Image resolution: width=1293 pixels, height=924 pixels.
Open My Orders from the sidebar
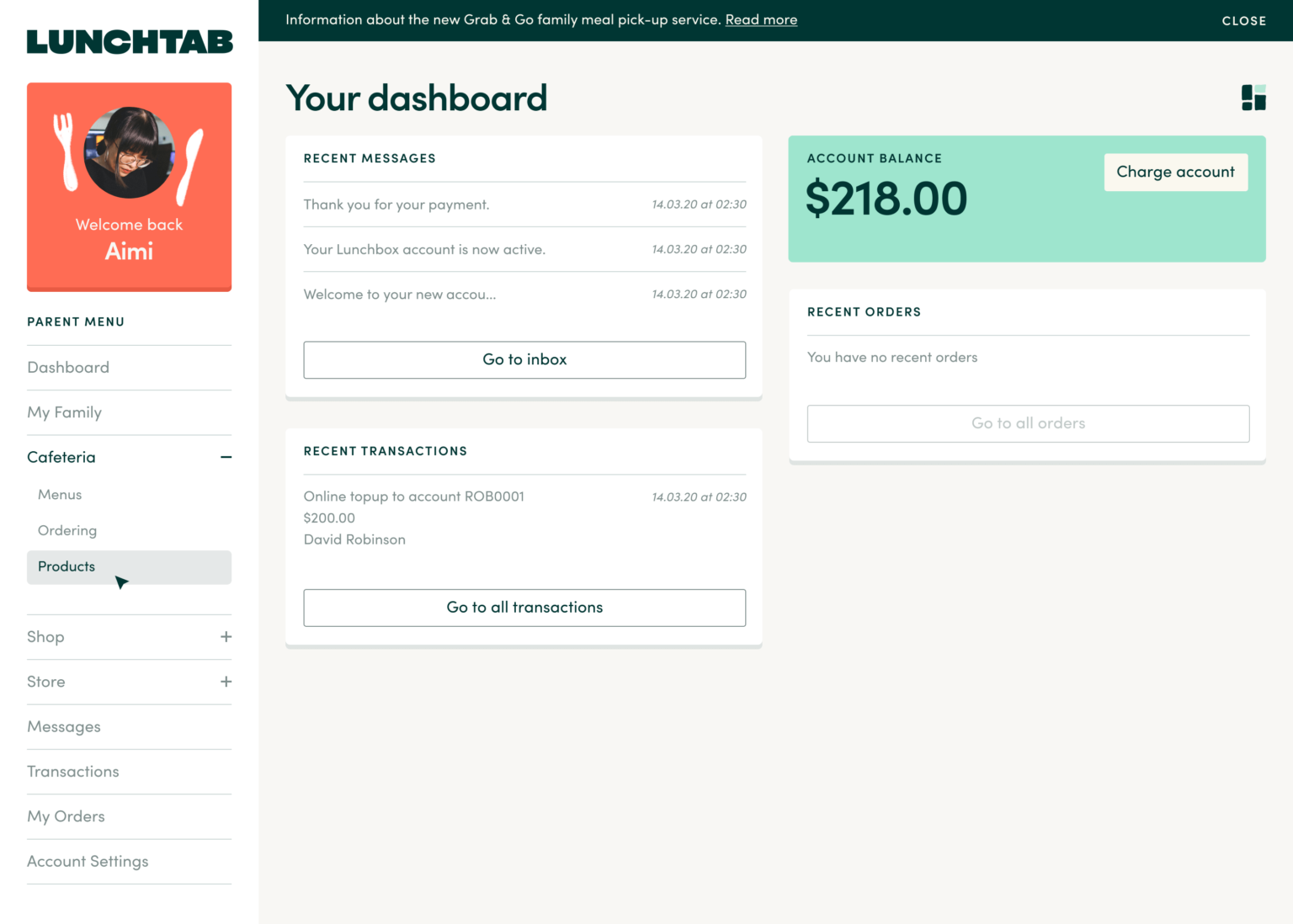click(x=66, y=815)
